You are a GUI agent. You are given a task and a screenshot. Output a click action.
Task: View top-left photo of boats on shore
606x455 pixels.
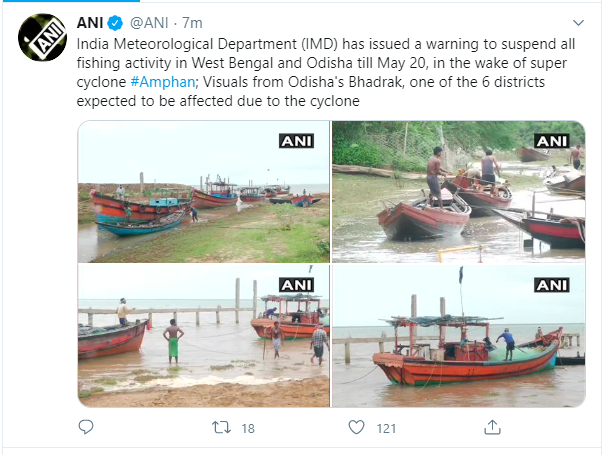click(x=203, y=192)
